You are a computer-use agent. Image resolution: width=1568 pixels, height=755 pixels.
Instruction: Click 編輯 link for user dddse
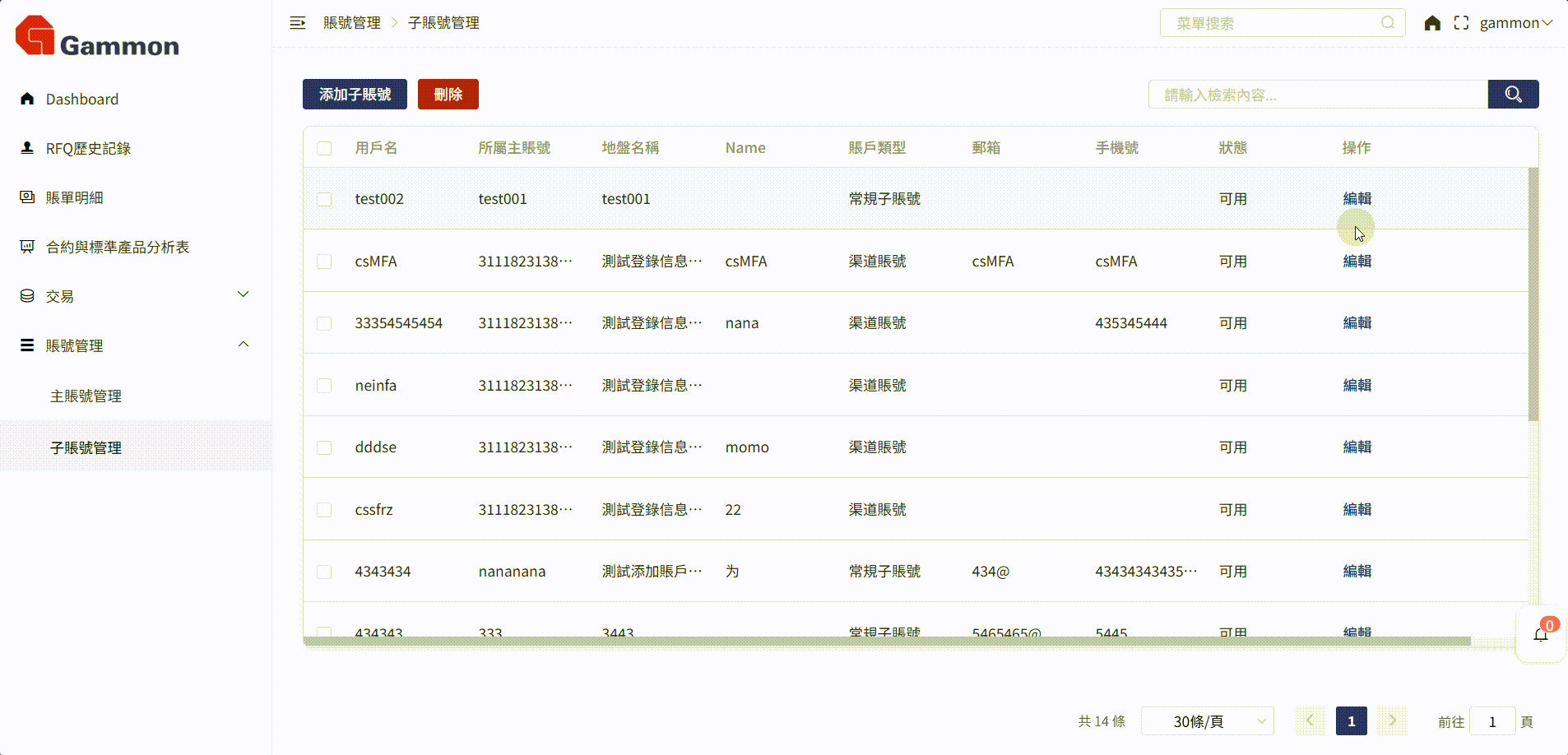1357,447
